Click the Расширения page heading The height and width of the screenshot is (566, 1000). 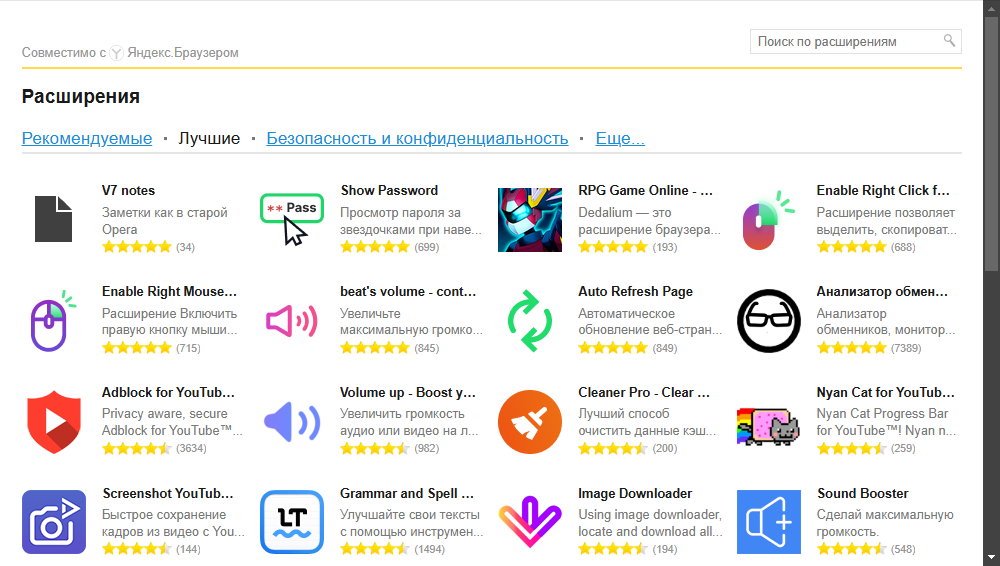tap(81, 96)
